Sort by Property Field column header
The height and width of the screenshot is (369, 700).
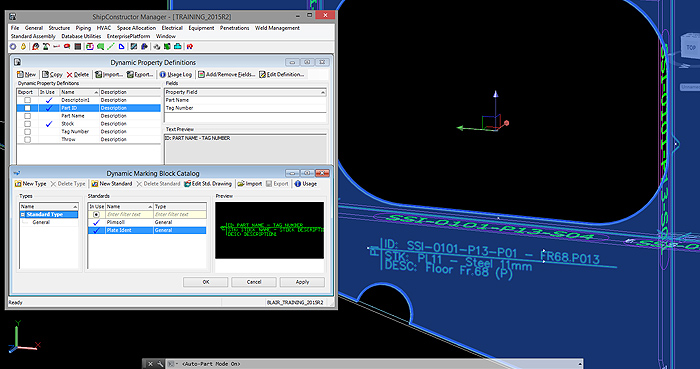(x=246, y=92)
